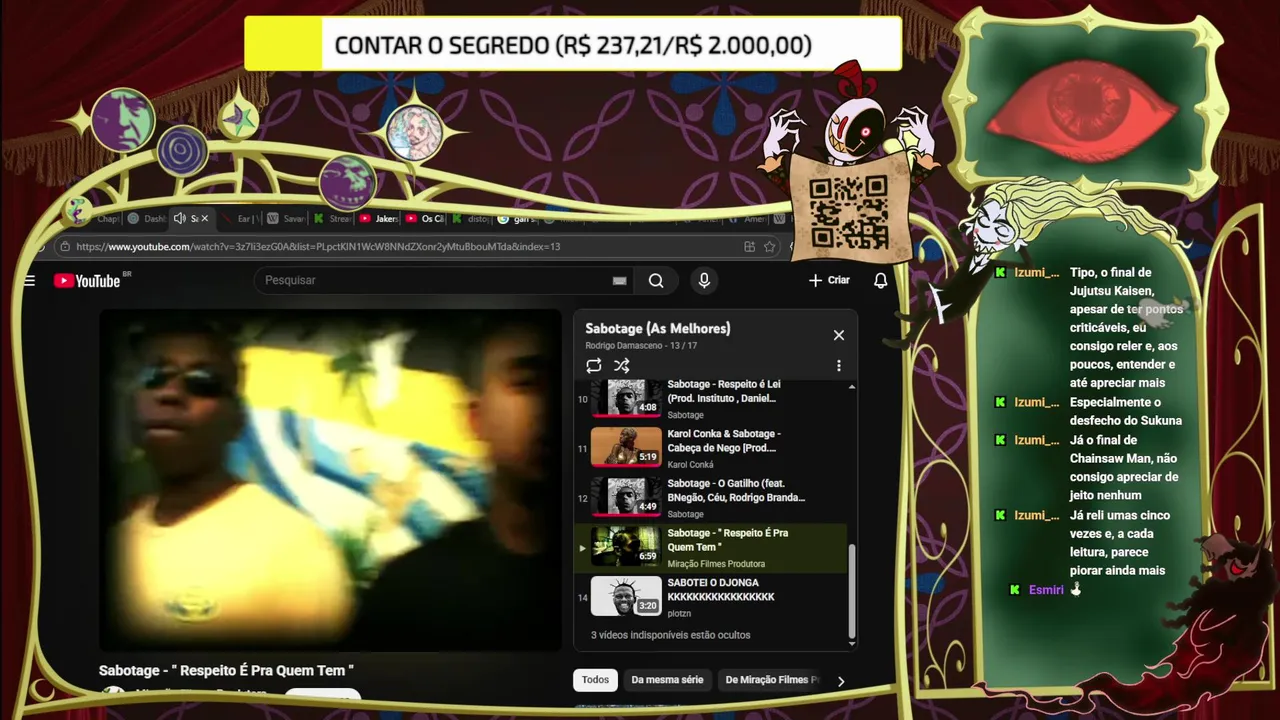
Task: Click the donation QR code on overlay
Action: (x=848, y=211)
